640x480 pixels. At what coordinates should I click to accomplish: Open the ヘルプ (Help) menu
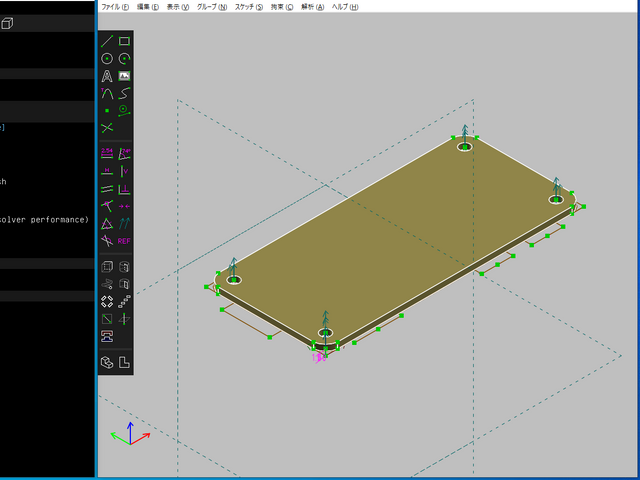(346, 6)
